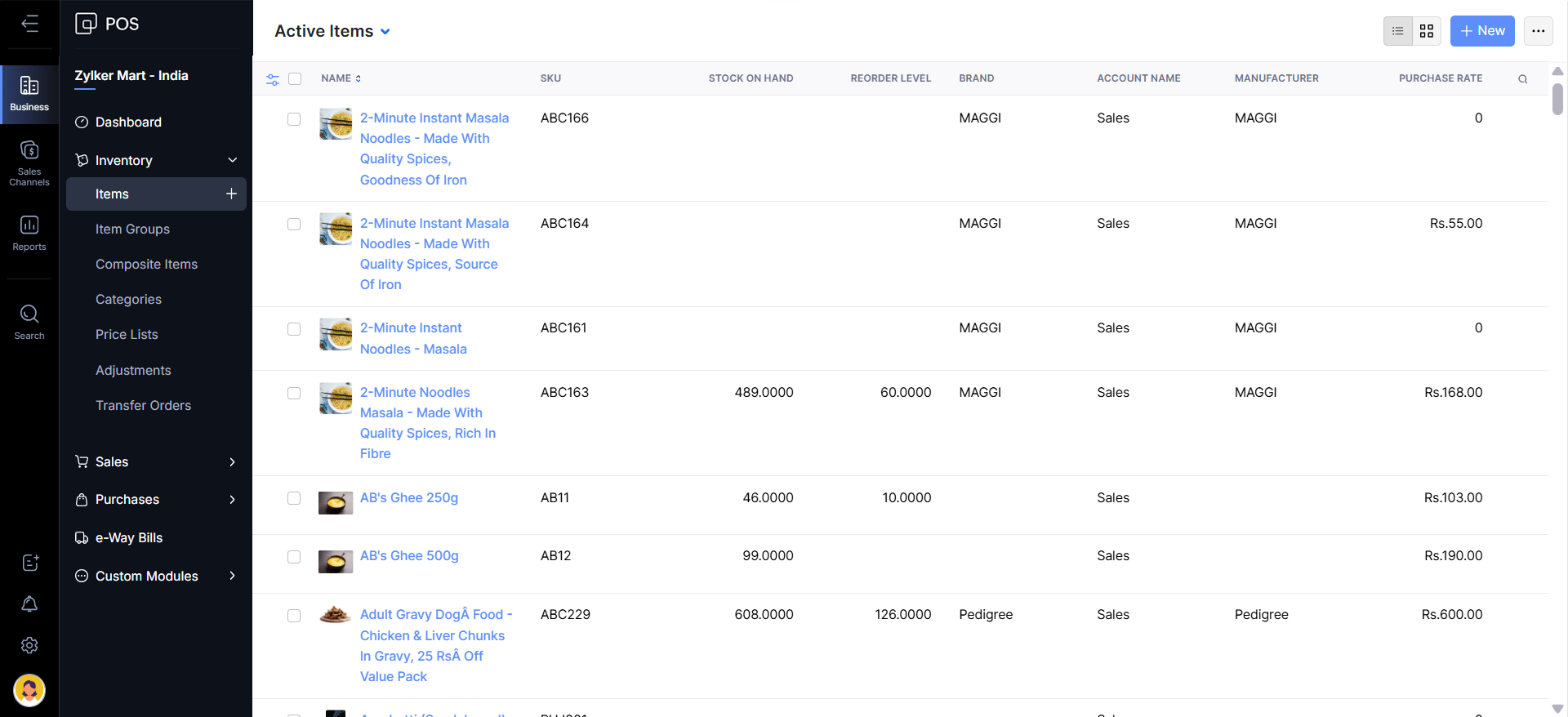The width and height of the screenshot is (1568, 717).
Task: Click the Search icon in the left rail
Action: pos(29,322)
